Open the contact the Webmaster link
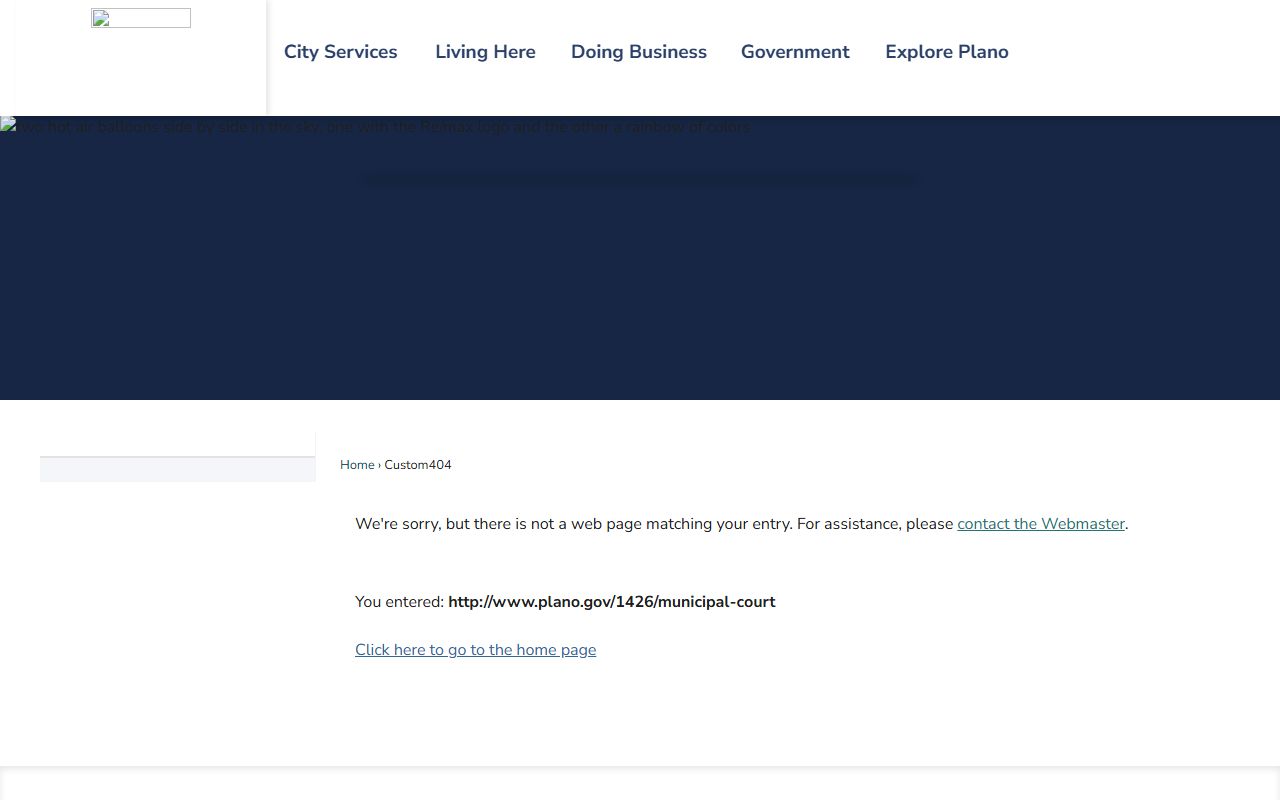This screenshot has height=800, width=1280. click(1040, 524)
